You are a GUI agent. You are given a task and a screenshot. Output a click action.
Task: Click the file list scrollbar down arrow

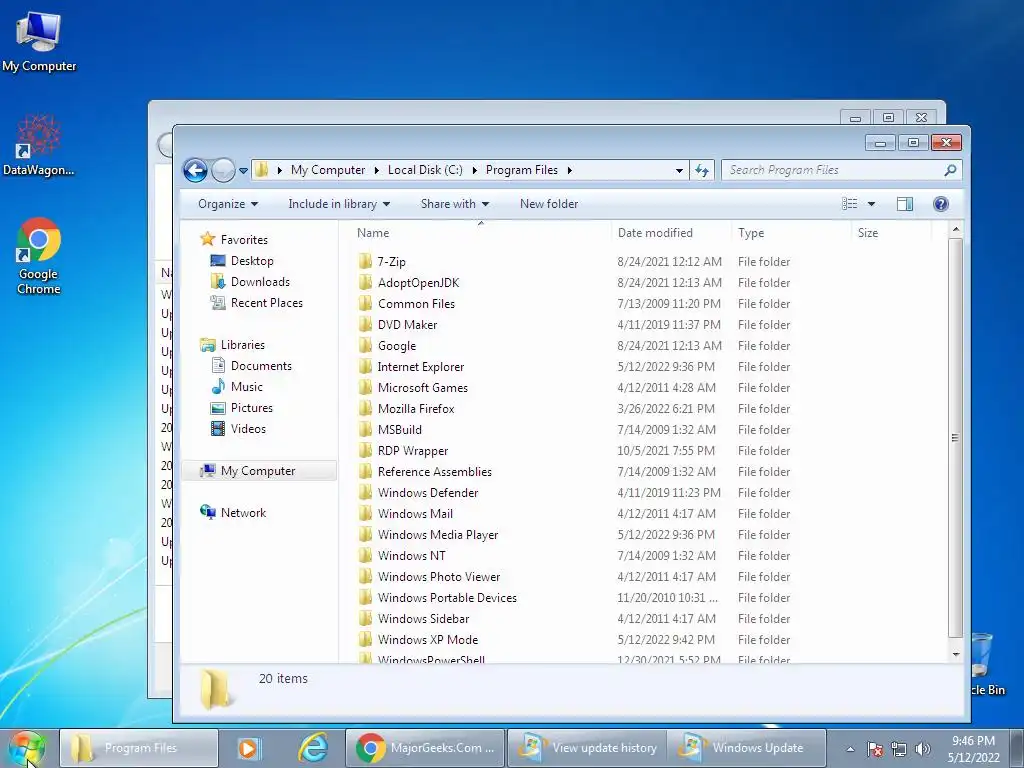click(x=955, y=654)
